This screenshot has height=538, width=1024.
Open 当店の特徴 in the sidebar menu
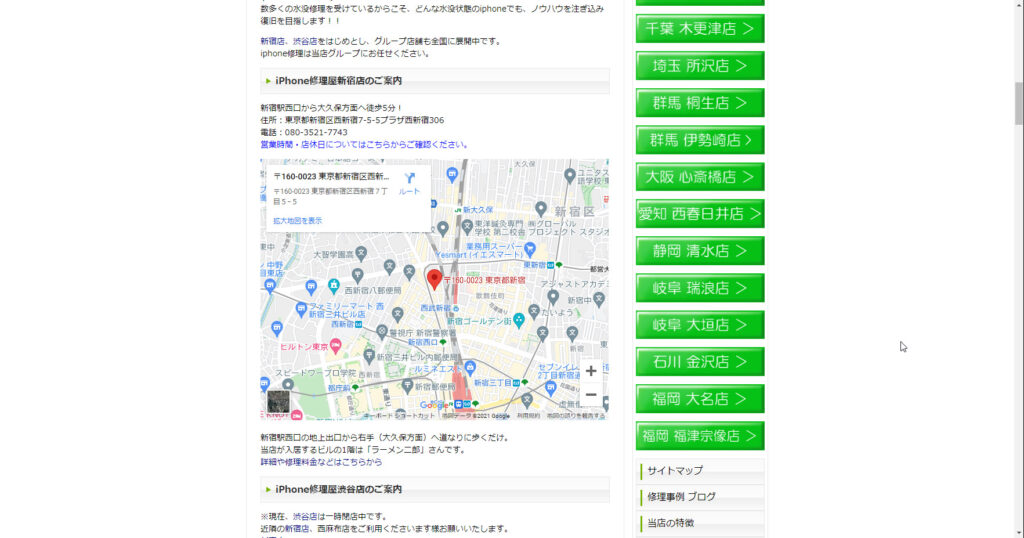(700, 523)
